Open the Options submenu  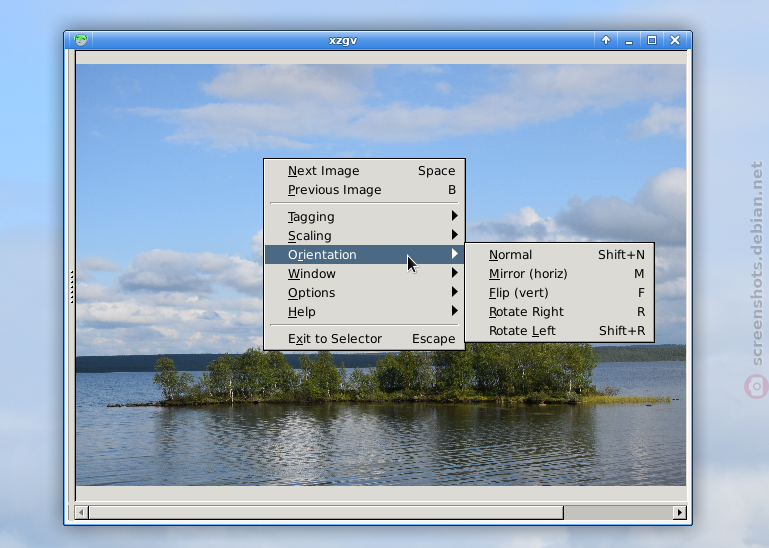click(x=364, y=292)
